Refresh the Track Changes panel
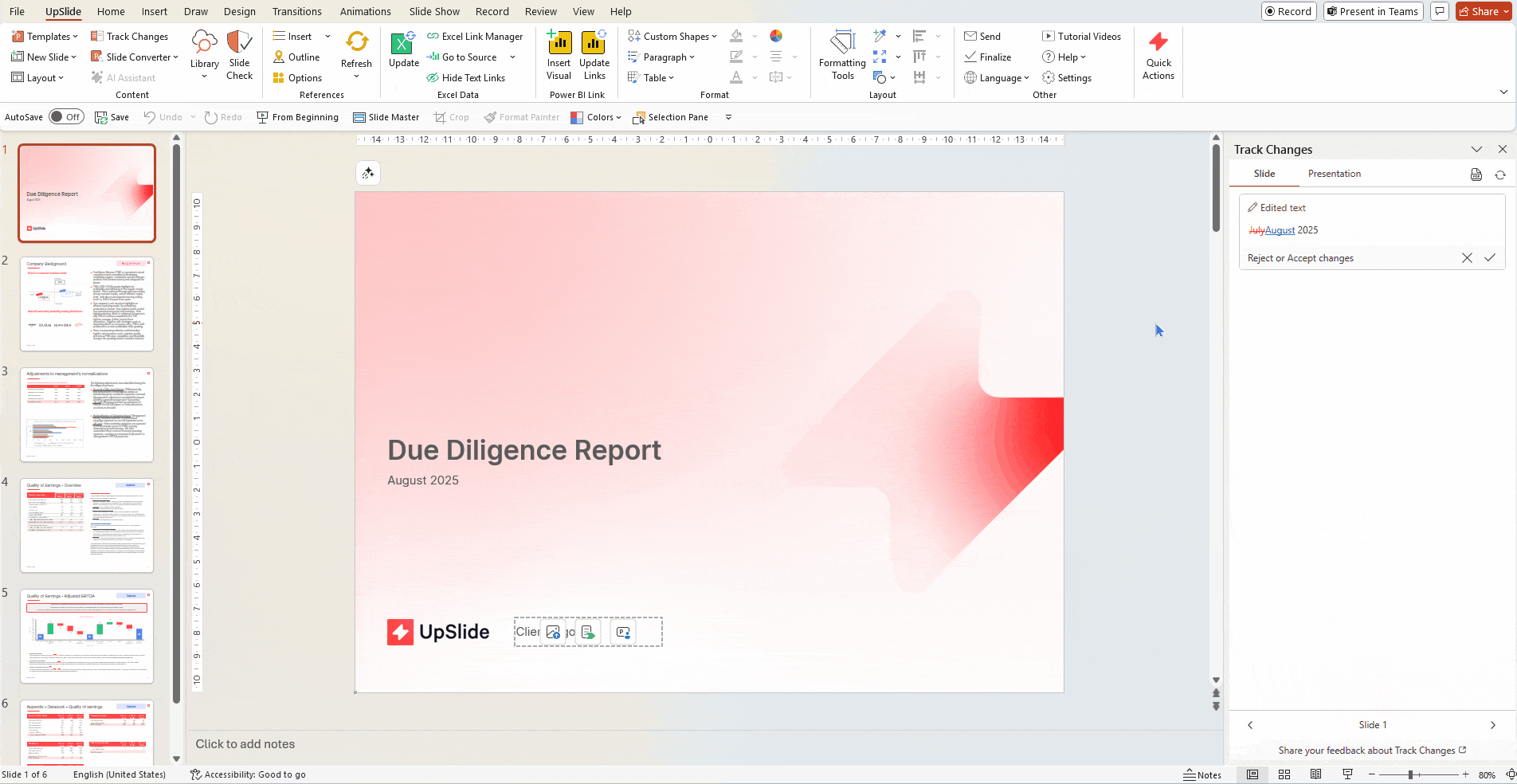 coord(1500,174)
